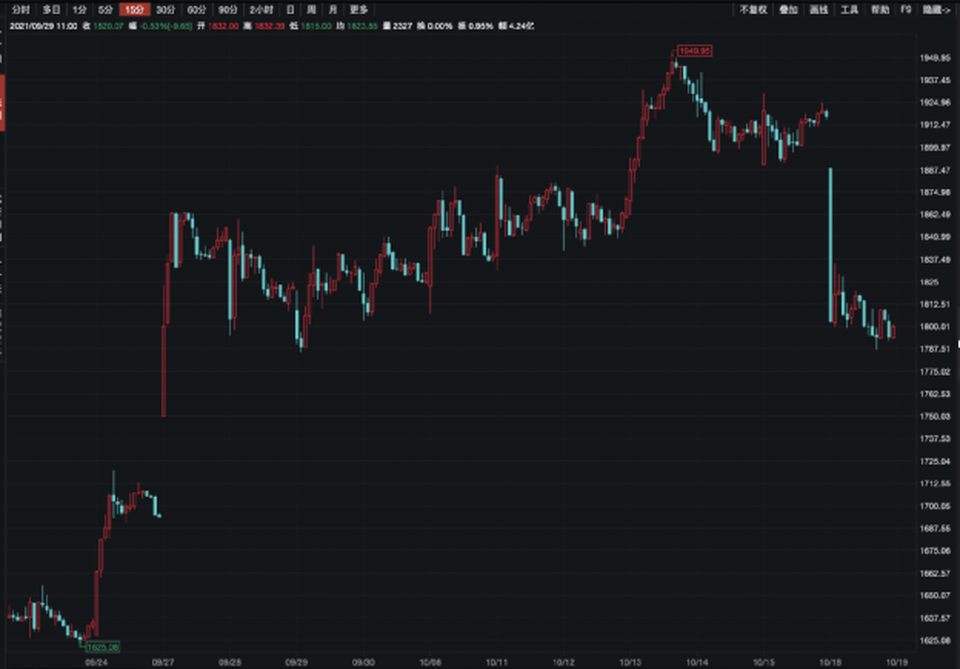The width and height of the screenshot is (960, 669).
Task: Show the weekly 周 candlestick chart
Action: point(311,10)
